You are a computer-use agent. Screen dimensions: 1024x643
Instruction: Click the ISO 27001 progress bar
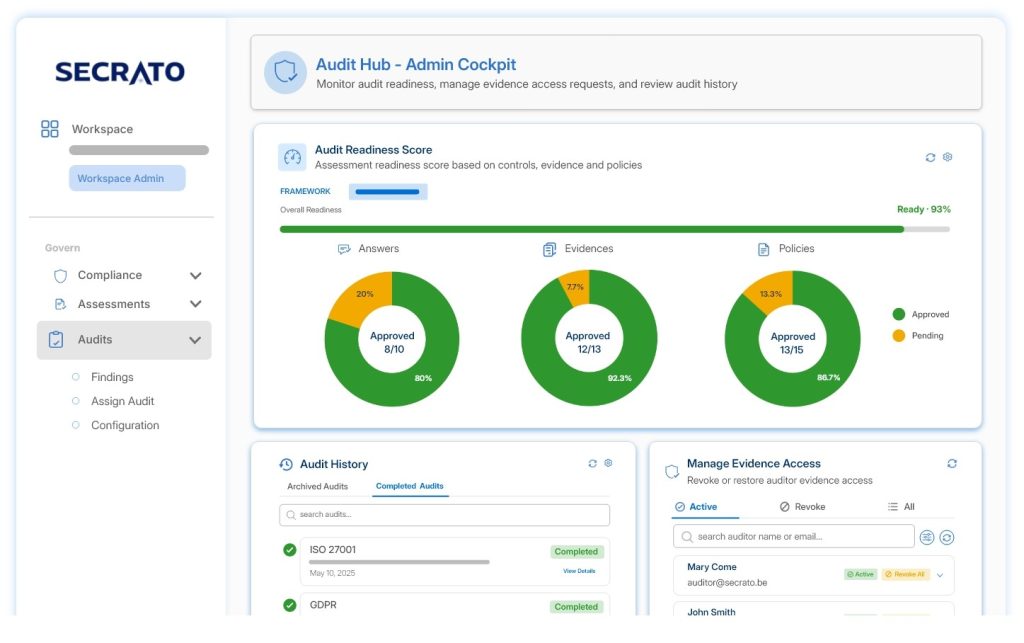click(x=399, y=562)
